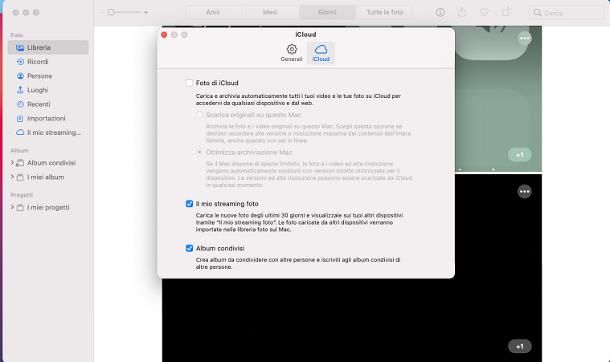Click the Recenti clock icon
Screen dimensions: 610x362
20,104
